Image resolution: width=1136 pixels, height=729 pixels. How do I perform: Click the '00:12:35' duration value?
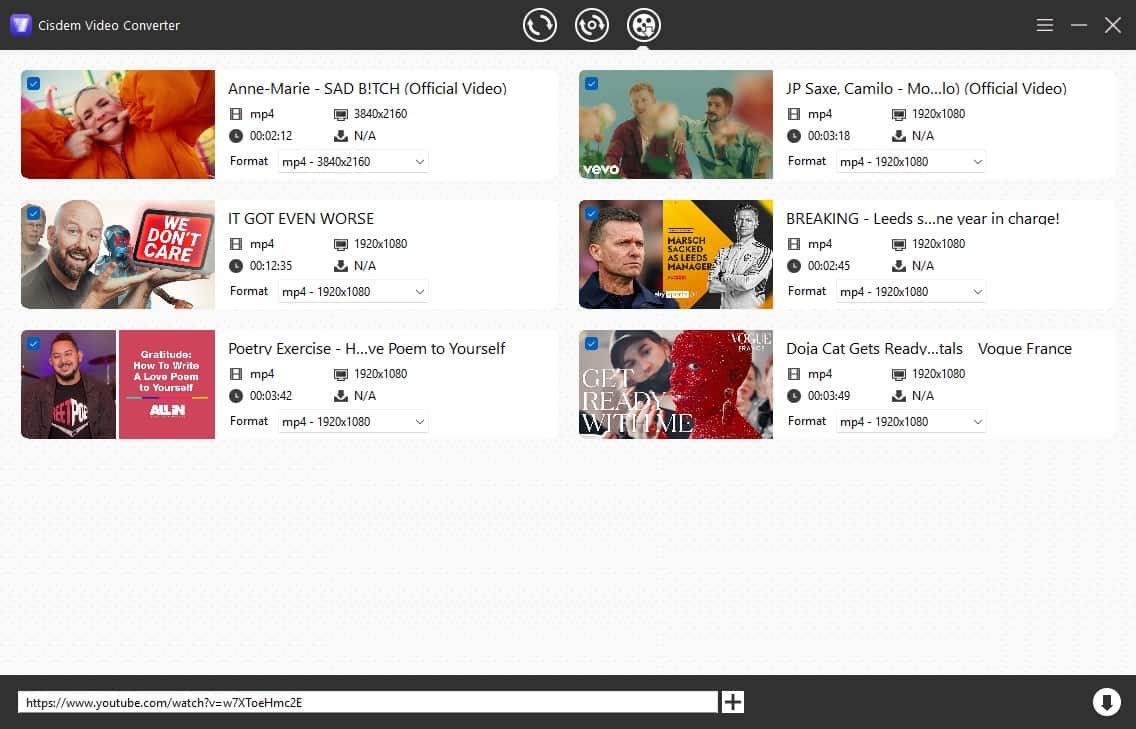pos(271,266)
